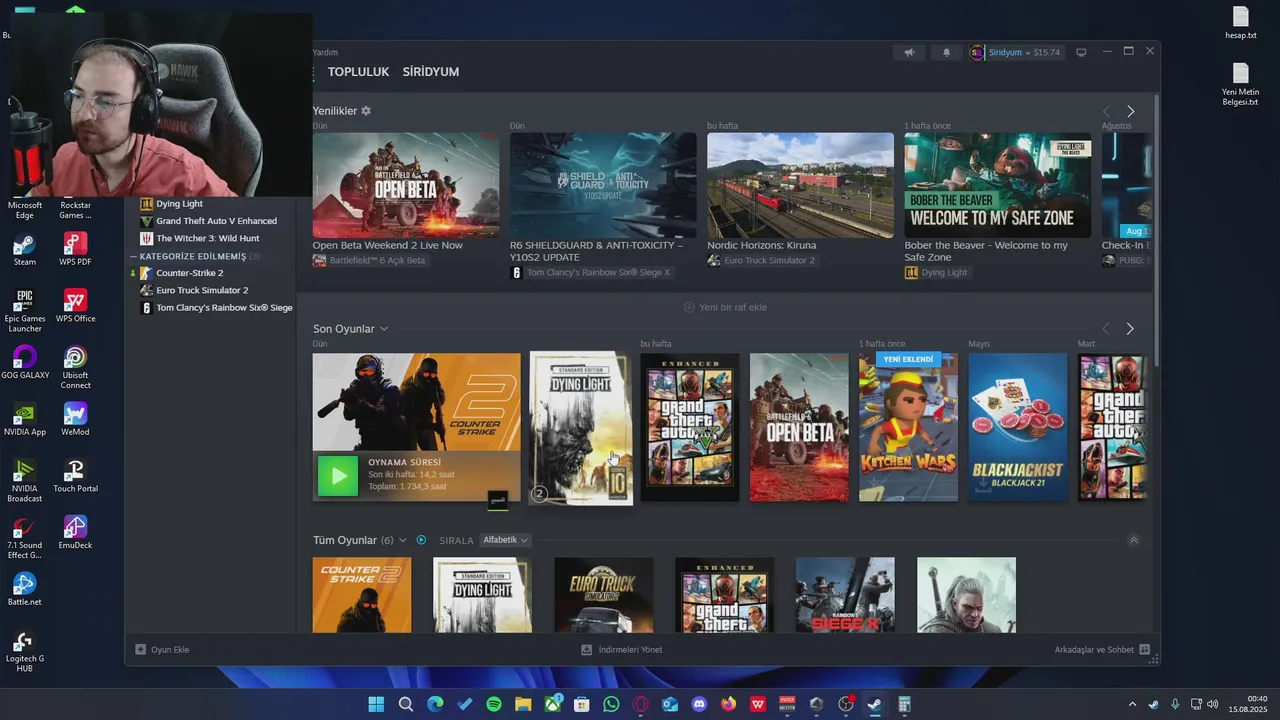Select Blackjackist cover
This screenshot has width=1280, height=720.
[1017, 427]
